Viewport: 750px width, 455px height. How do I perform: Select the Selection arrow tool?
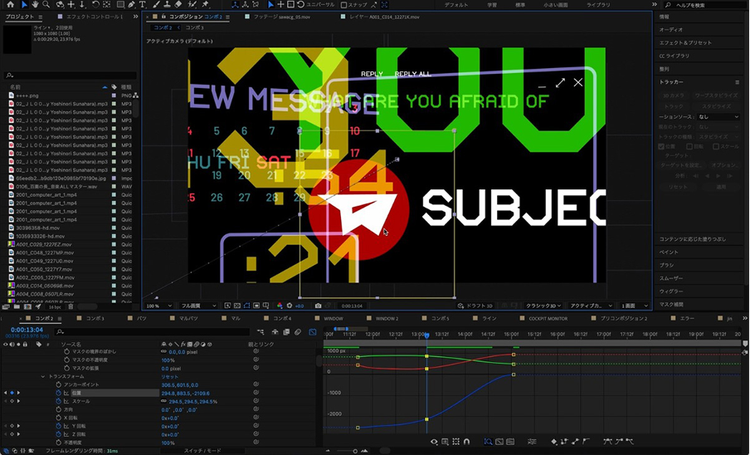point(24,4)
